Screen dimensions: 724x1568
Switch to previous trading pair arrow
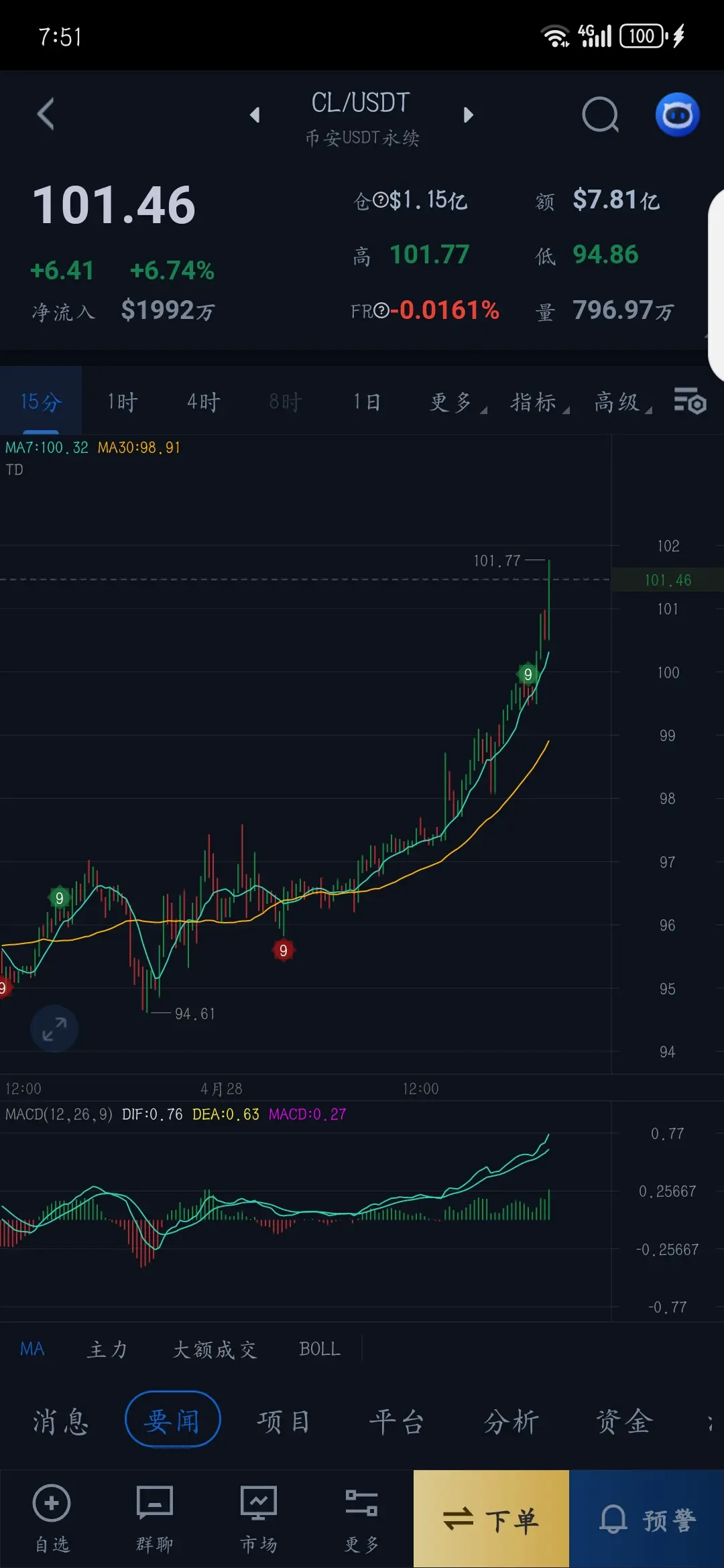pyautogui.click(x=254, y=115)
